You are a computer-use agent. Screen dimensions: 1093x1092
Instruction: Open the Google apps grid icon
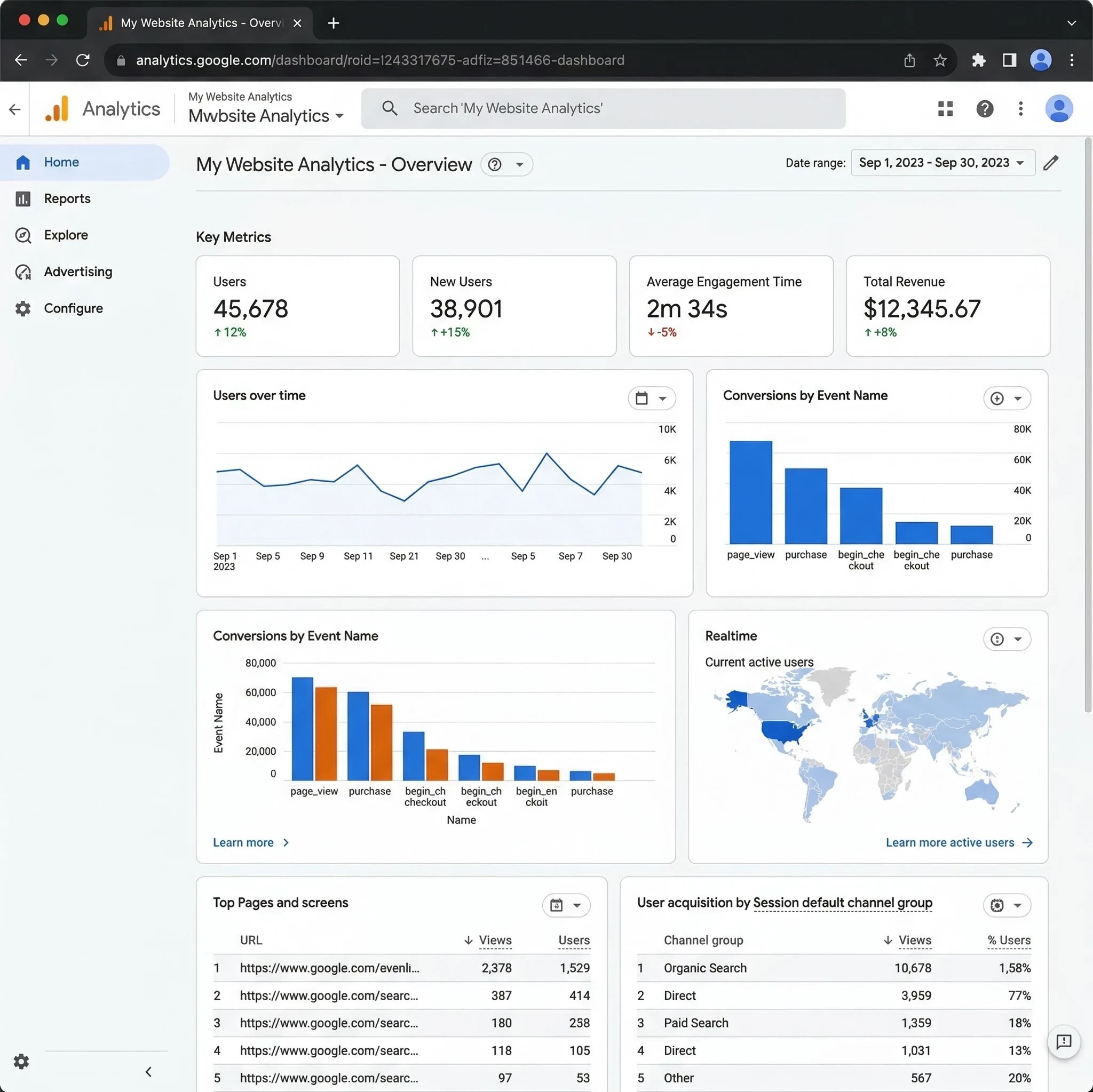tap(945, 109)
